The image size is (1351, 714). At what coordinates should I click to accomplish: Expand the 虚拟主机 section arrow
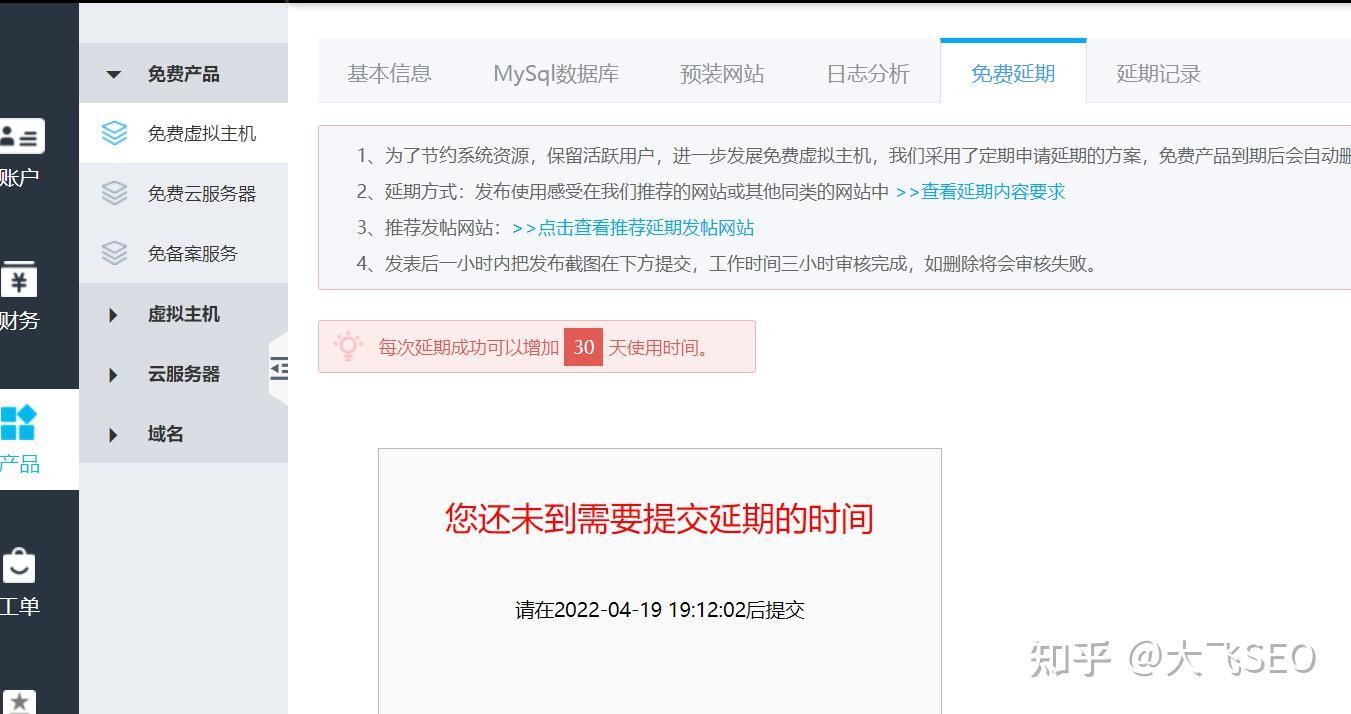click(x=113, y=315)
